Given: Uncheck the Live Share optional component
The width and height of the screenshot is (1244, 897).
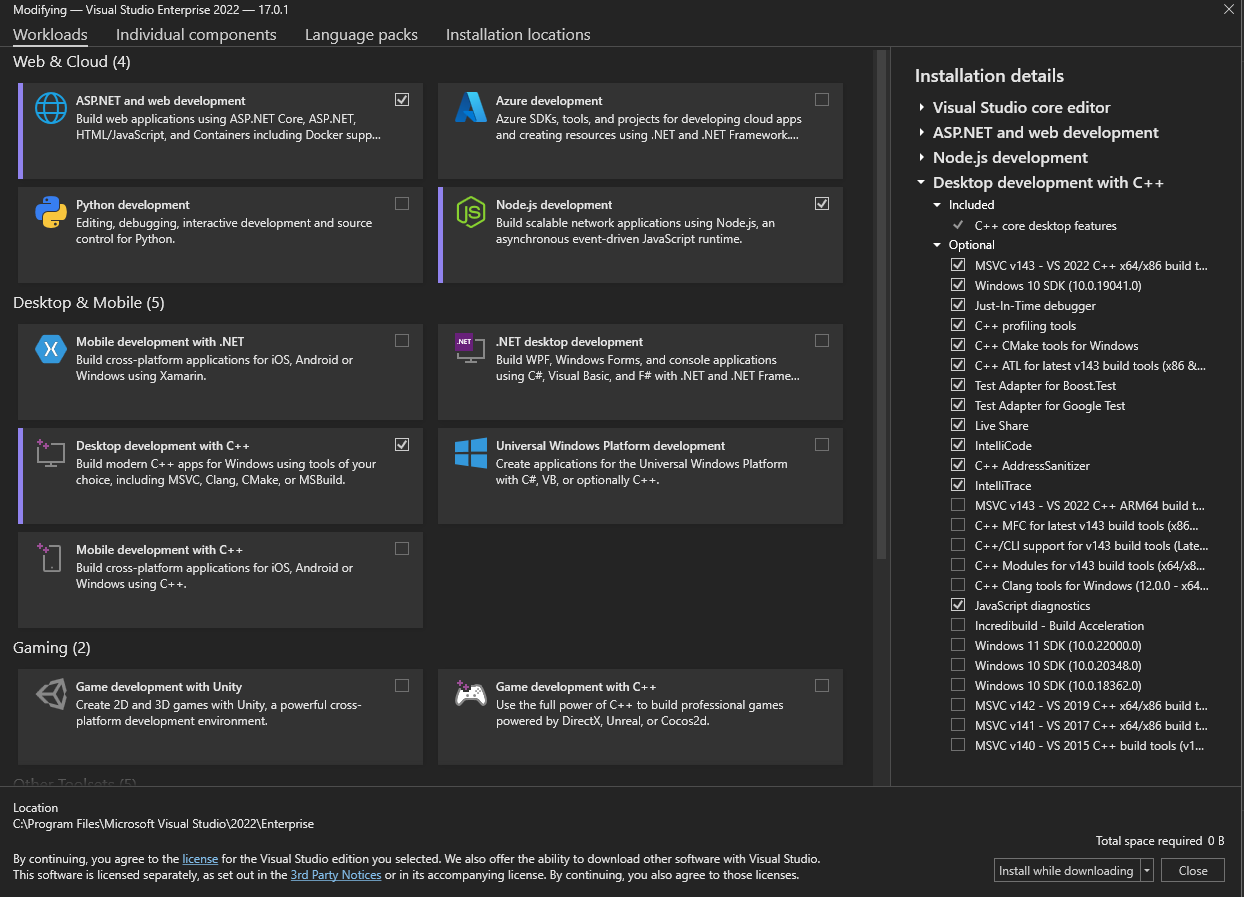Looking at the screenshot, I should click(x=958, y=425).
